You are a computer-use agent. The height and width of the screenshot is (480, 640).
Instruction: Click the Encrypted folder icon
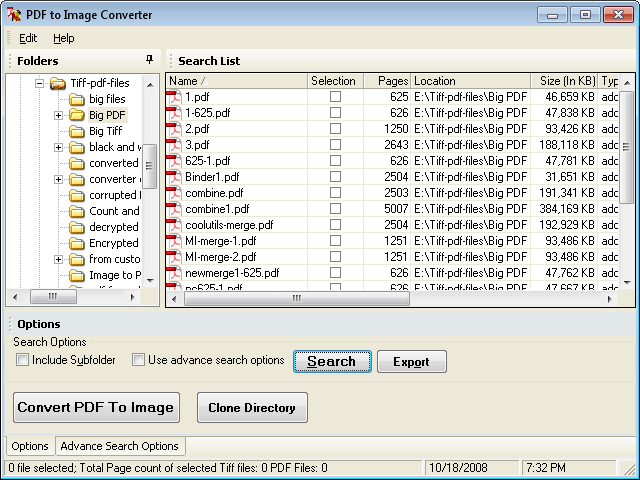click(x=76, y=243)
